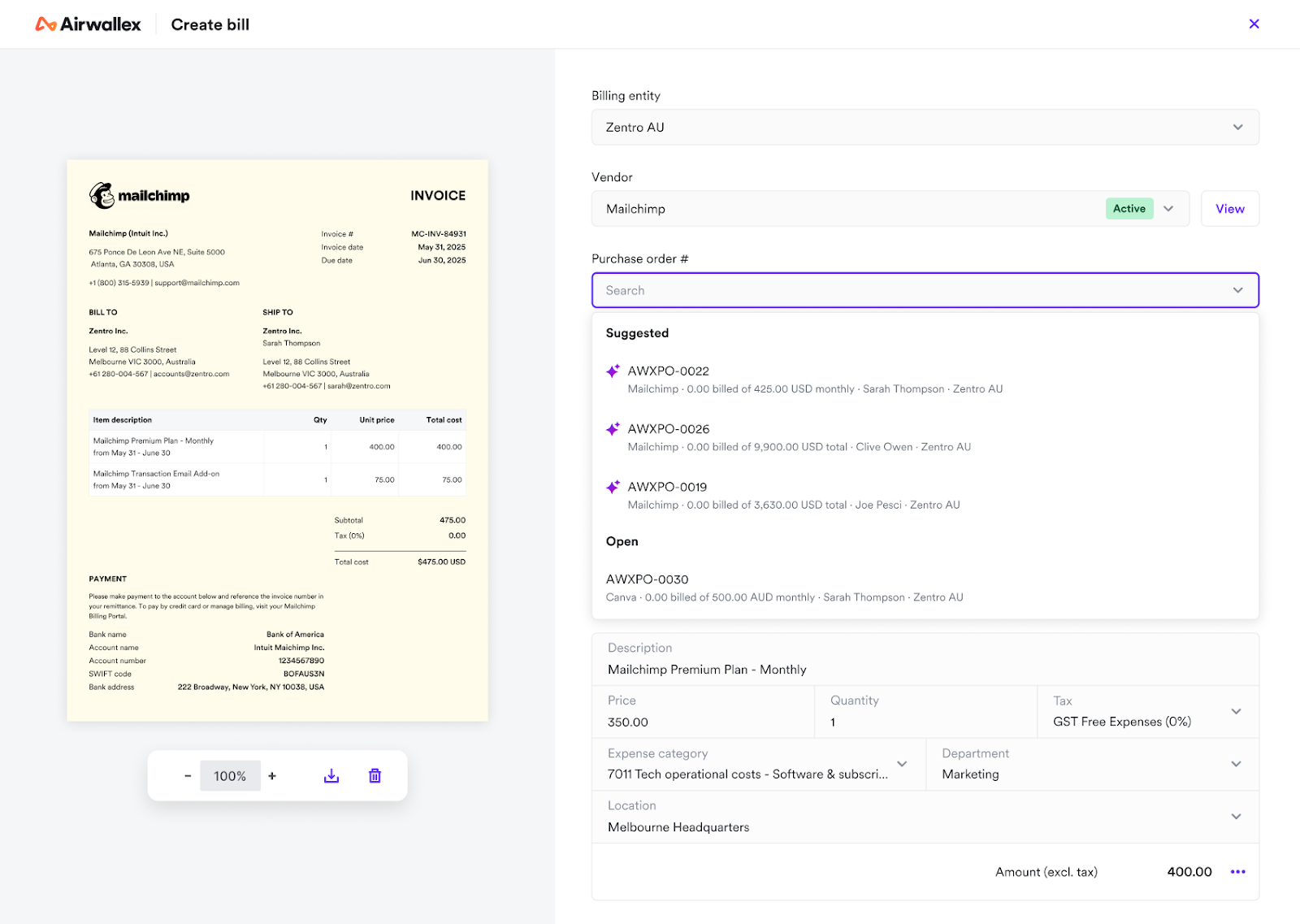
Task: Expand the Location Melbourne Headquarters dropdown
Action: pos(1236,817)
